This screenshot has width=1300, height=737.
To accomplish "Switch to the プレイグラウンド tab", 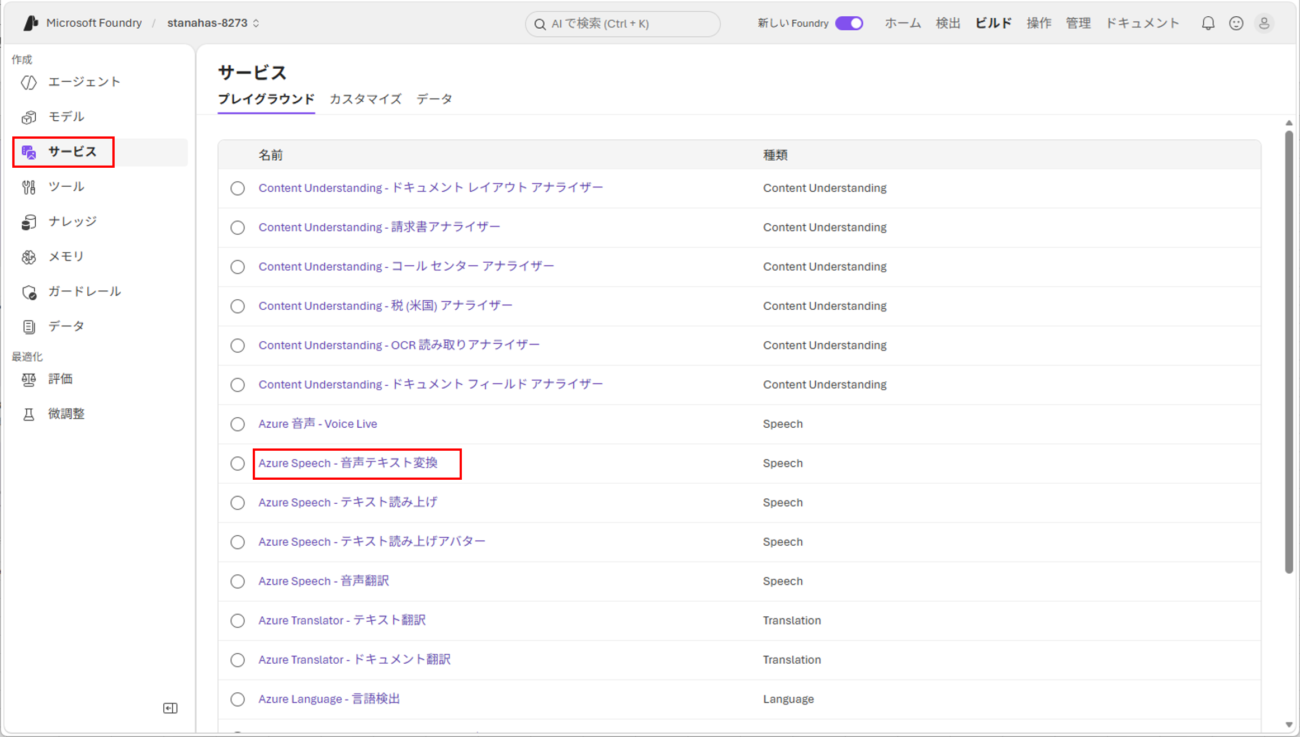I will (266, 99).
